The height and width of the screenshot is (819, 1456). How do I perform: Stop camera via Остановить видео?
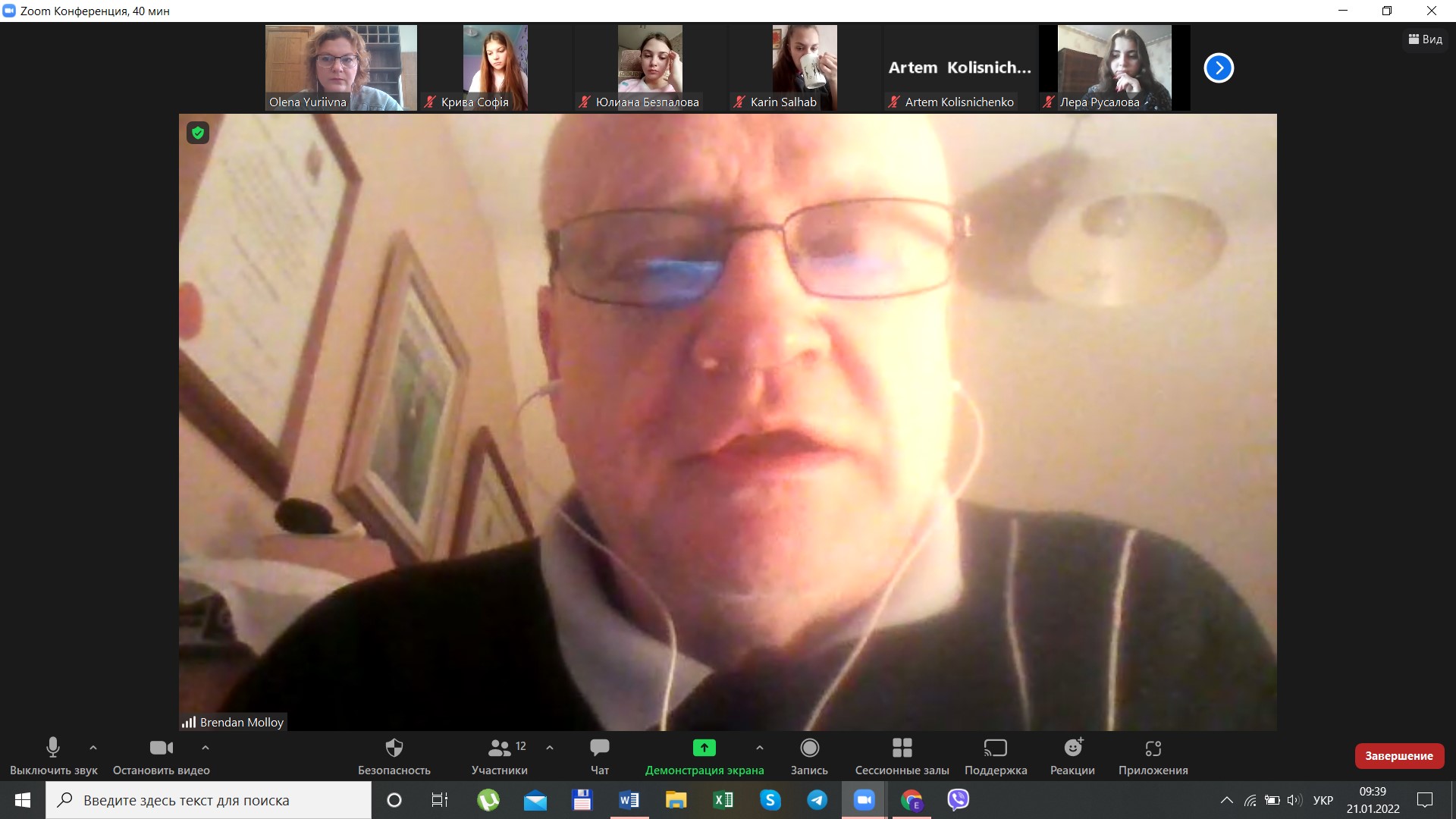tap(162, 756)
